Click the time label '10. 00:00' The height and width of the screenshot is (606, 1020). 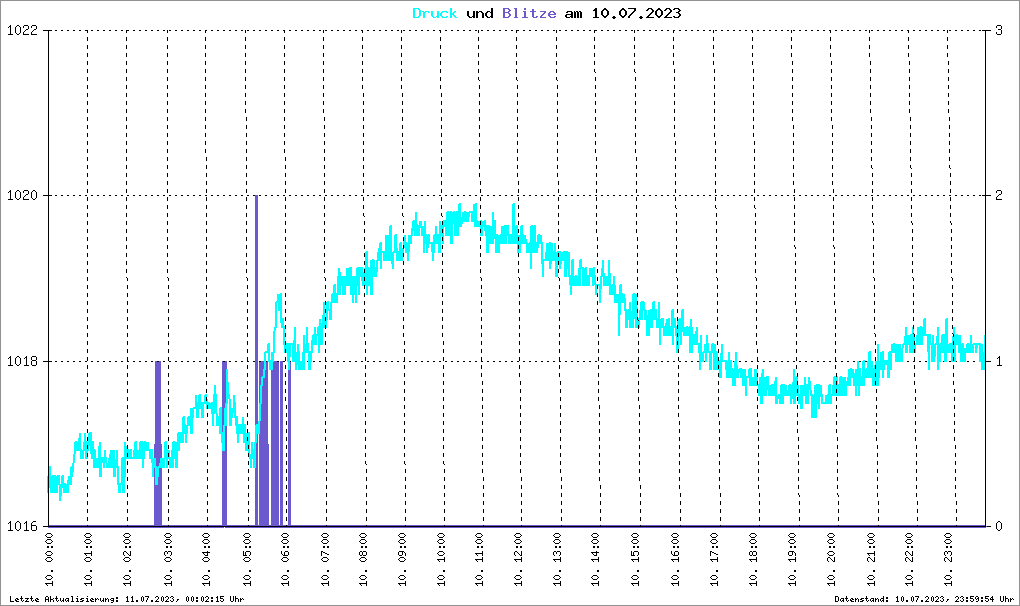tap(49, 559)
